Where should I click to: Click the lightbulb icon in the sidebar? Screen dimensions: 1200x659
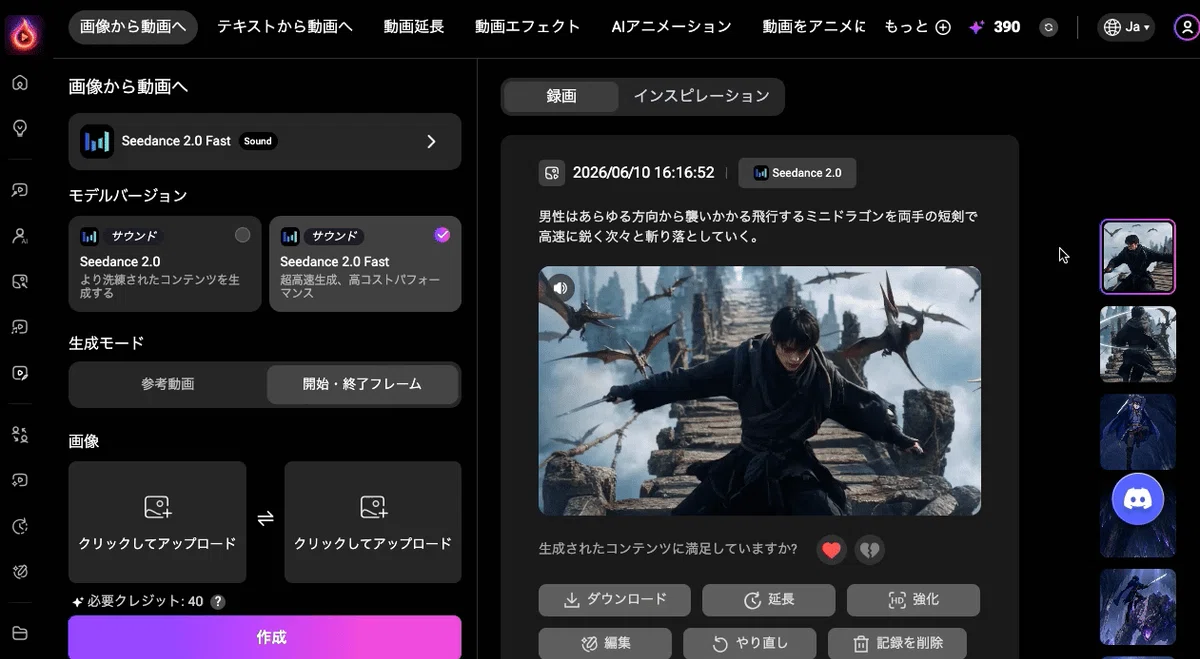(19, 128)
